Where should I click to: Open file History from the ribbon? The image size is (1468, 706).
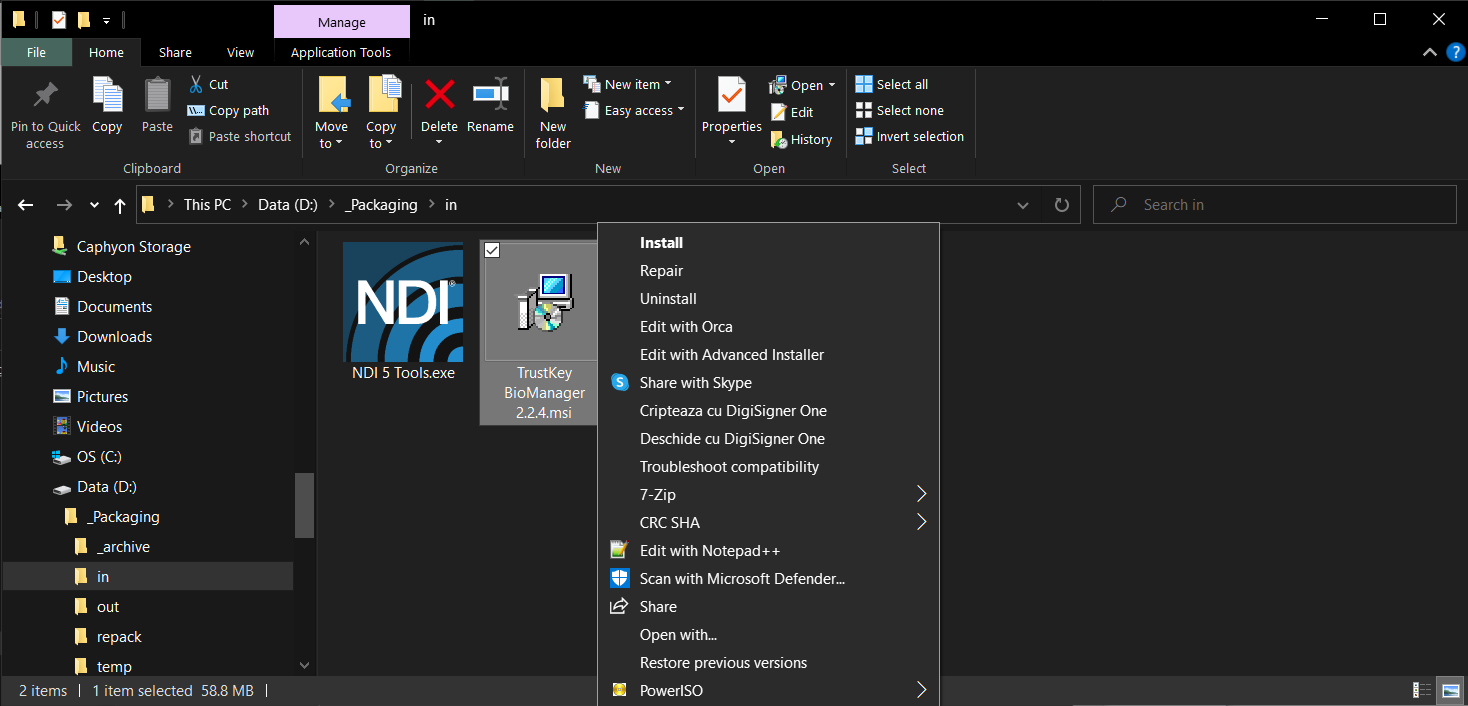click(x=802, y=139)
